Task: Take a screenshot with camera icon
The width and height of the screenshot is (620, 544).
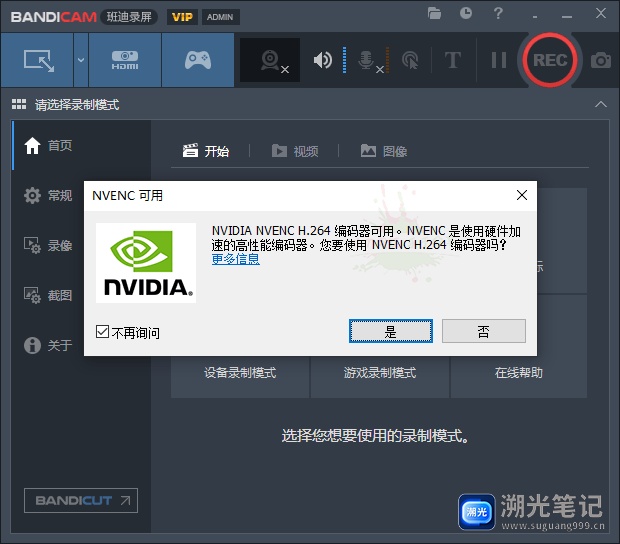Action: pyautogui.click(x=601, y=60)
